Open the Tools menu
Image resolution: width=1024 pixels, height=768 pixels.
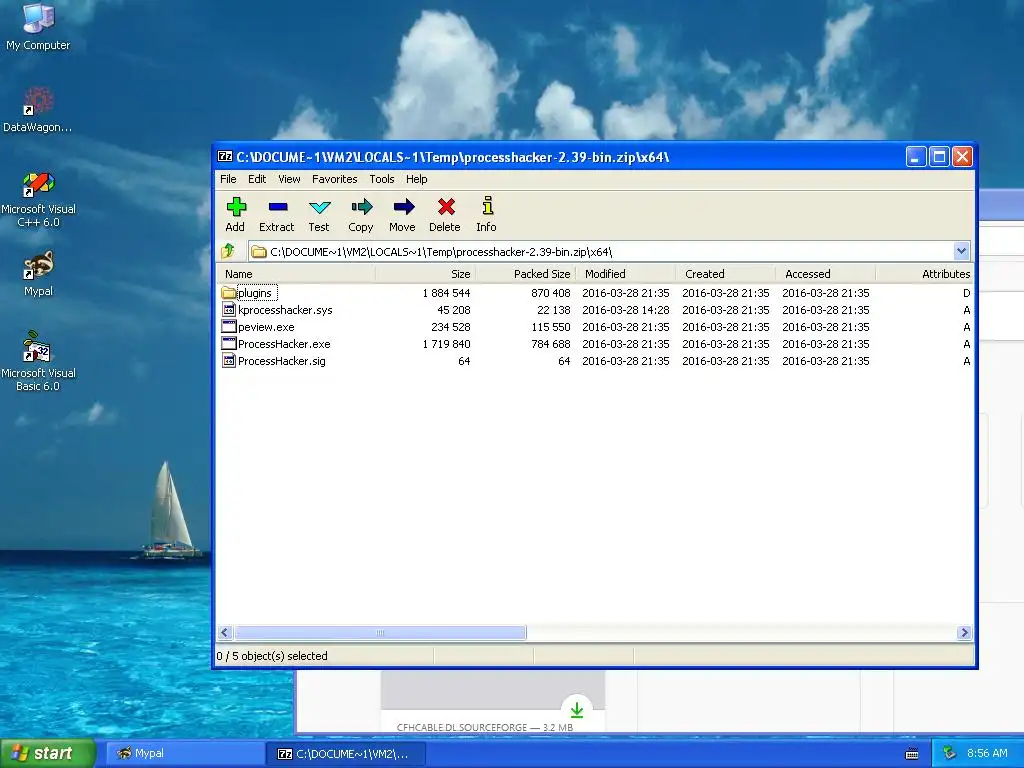[382, 179]
